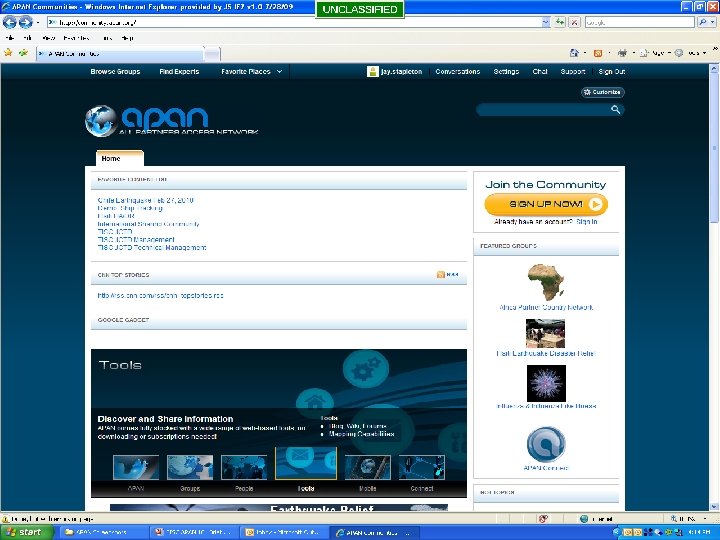This screenshot has width=720, height=540.
Task: Click the Influenza virus featured image
Action: pos(546,383)
